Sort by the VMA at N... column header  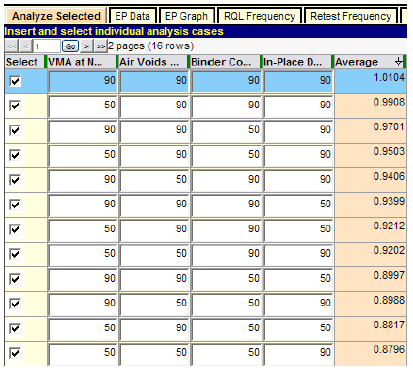[x=81, y=62]
